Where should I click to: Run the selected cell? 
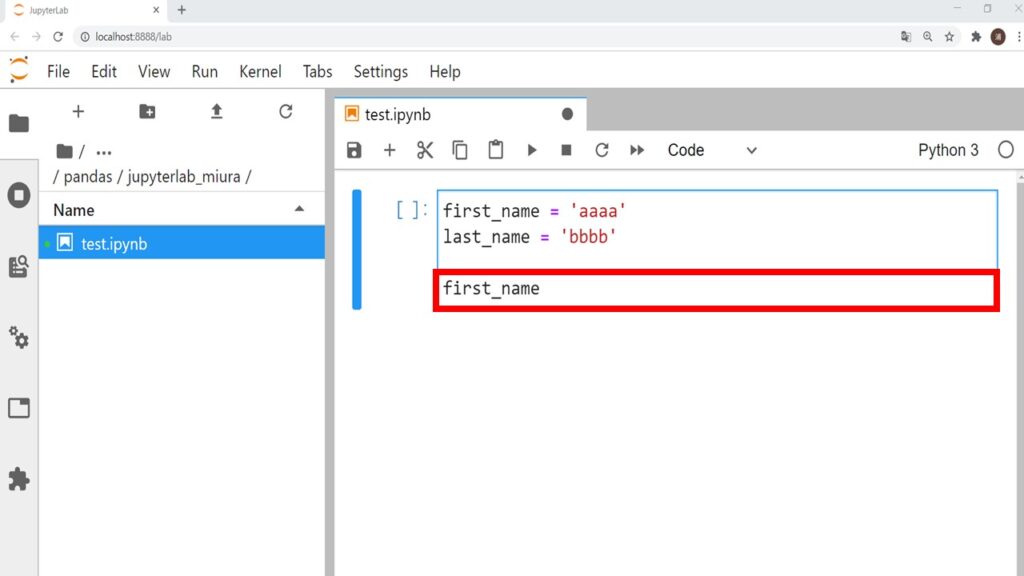click(531, 149)
